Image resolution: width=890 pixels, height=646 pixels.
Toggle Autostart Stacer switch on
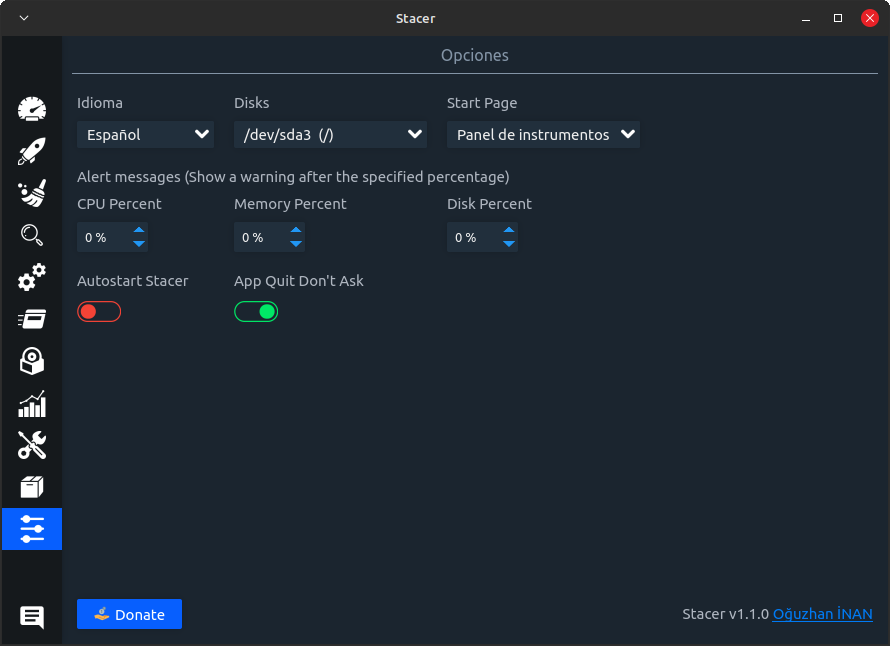tap(99, 312)
